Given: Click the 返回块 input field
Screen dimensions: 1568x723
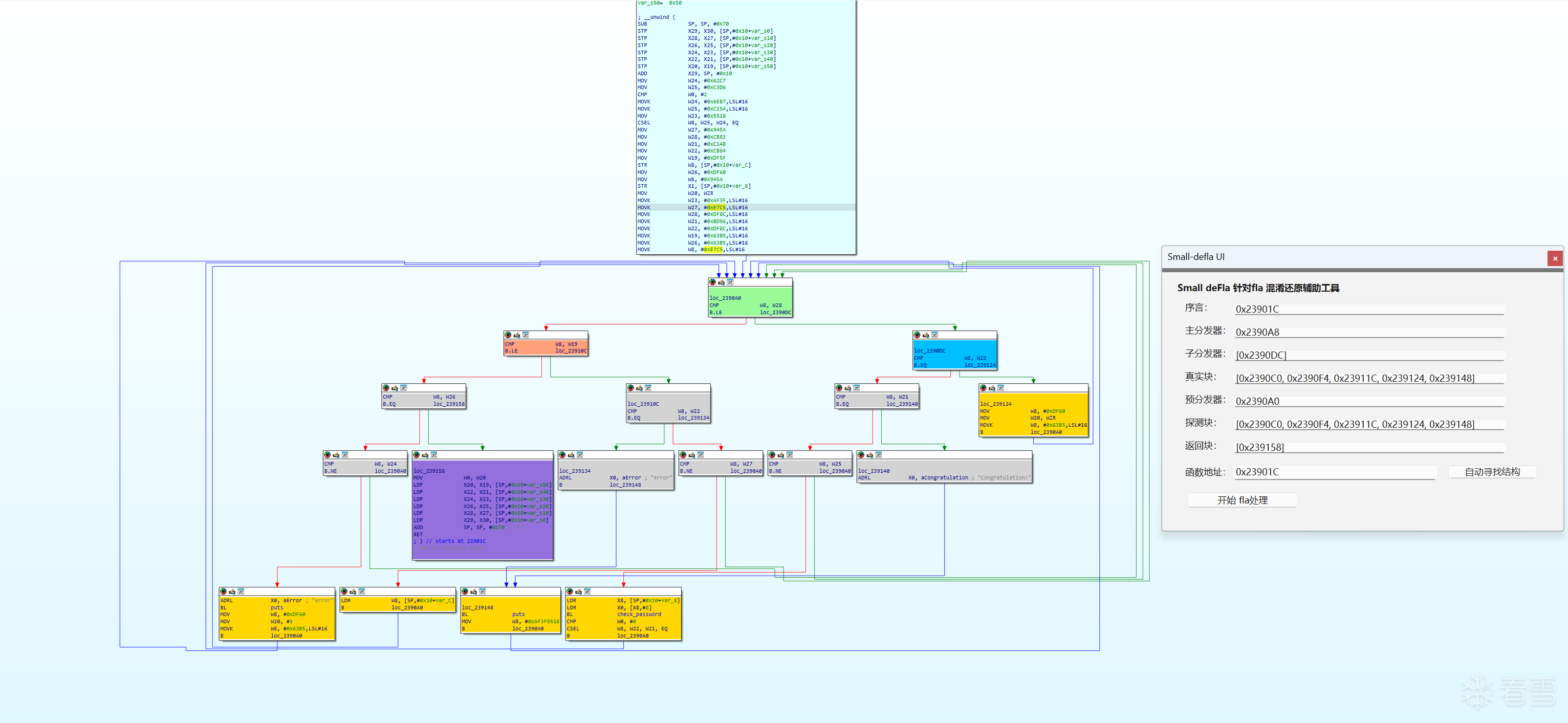Looking at the screenshot, I should [x=1368, y=447].
